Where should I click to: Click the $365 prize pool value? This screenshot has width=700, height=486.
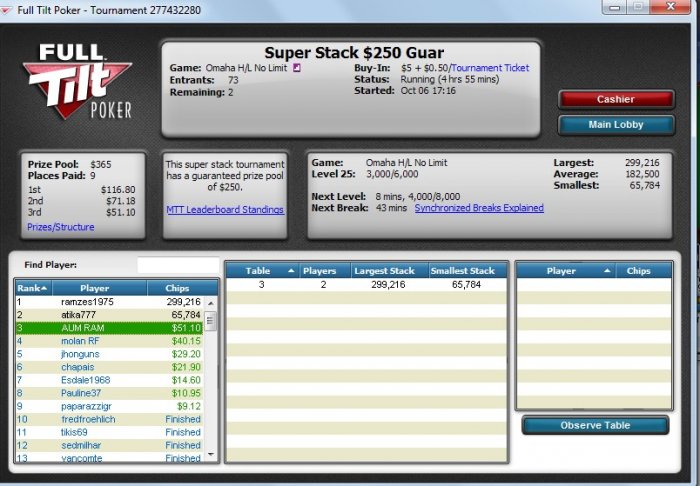(x=100, y=165)
